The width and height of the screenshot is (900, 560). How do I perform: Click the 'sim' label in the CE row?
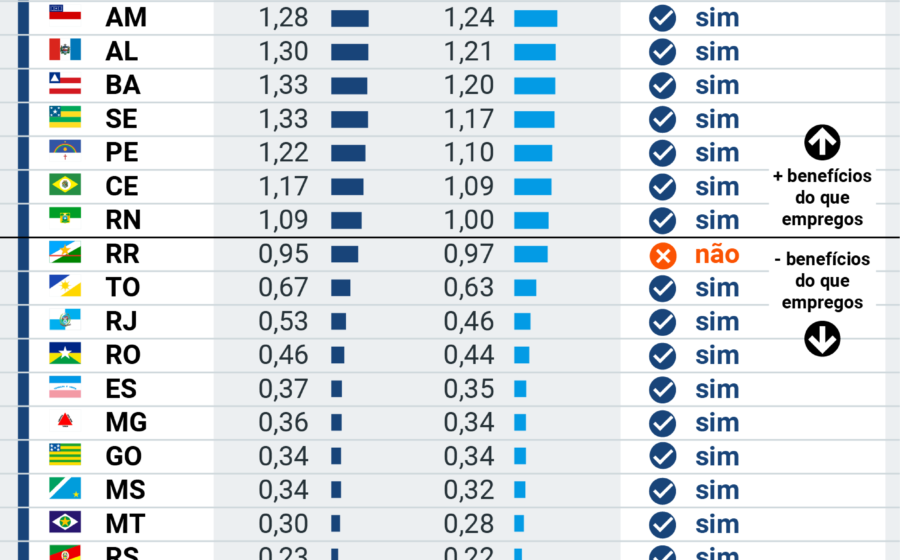click(x=717, y=187)
